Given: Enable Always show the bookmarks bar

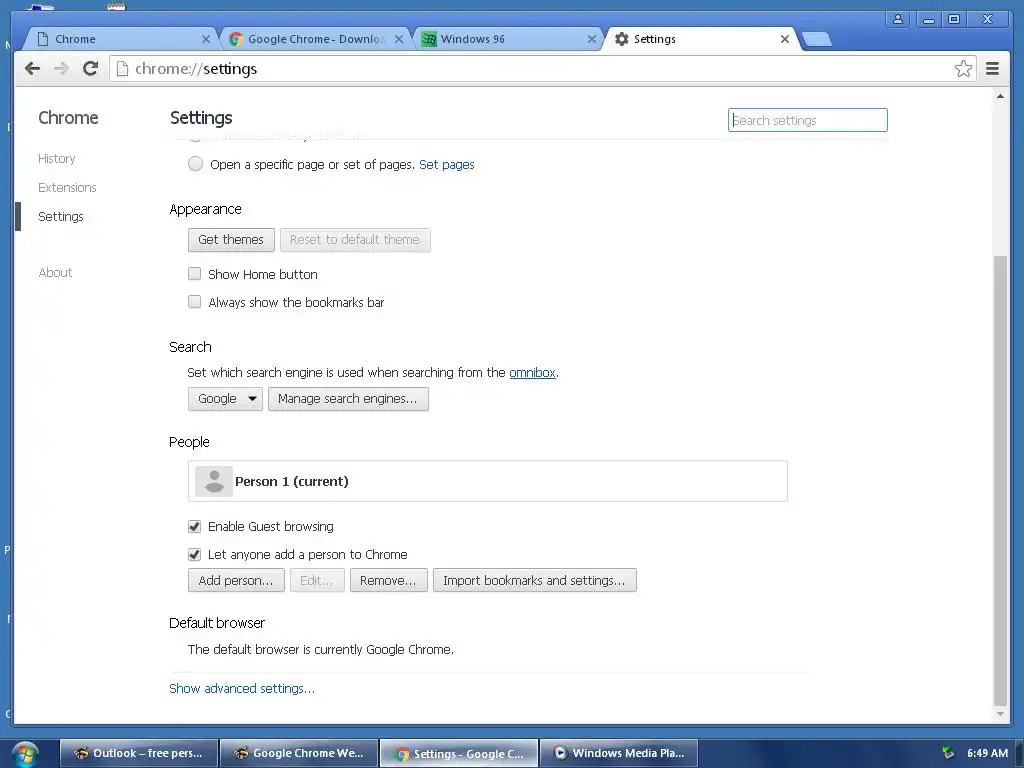Looking at the screenshot, I should click(x=195, y=302).
